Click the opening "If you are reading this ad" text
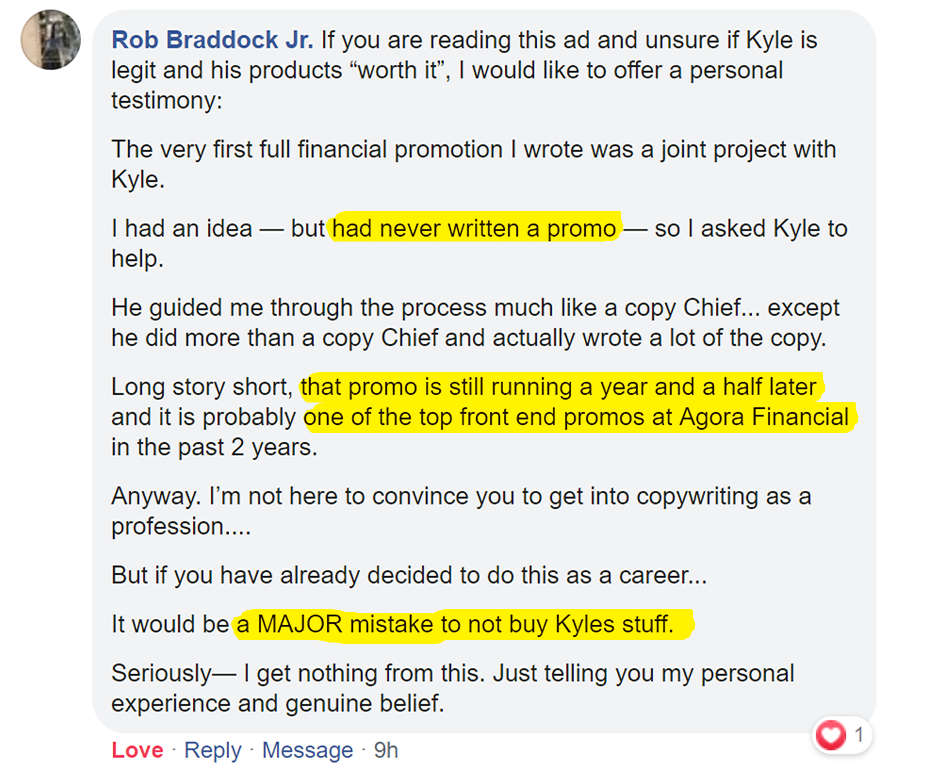Viewport: 940px width, 769px height. click(x=568, y=41)
